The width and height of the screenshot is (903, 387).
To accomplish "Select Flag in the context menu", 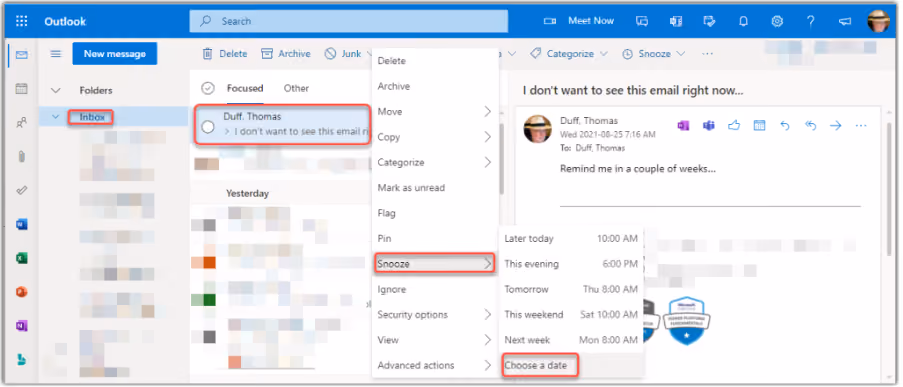I will [435, 213].
